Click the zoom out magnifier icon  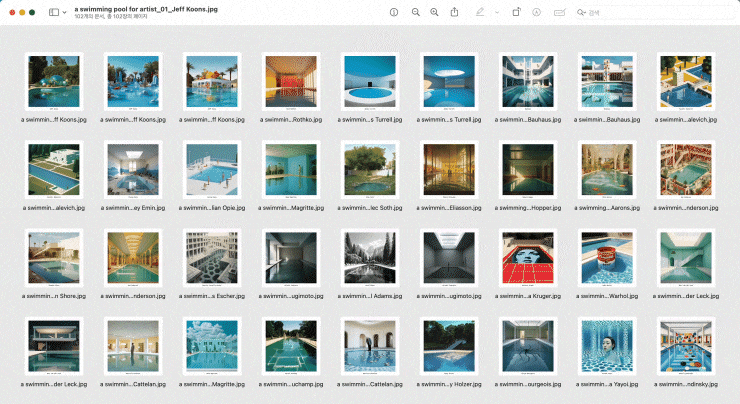[x=415, y=12]
